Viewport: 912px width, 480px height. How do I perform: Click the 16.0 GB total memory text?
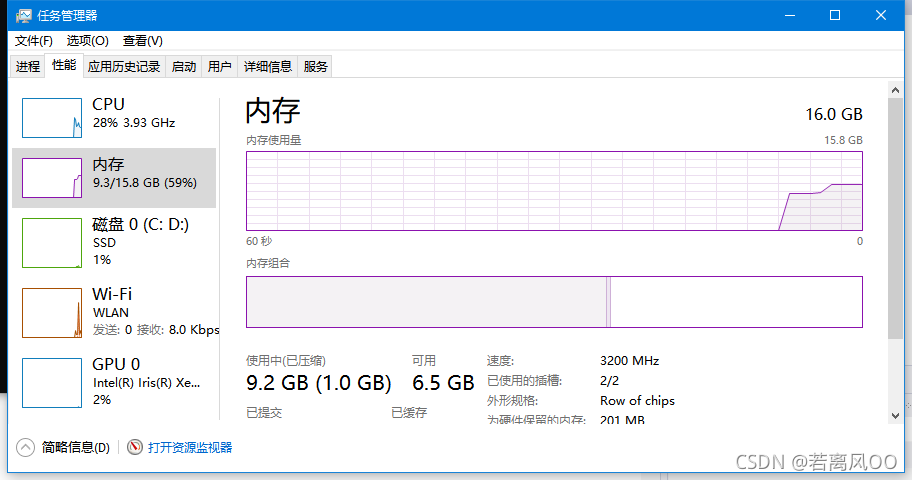point(833,115)
